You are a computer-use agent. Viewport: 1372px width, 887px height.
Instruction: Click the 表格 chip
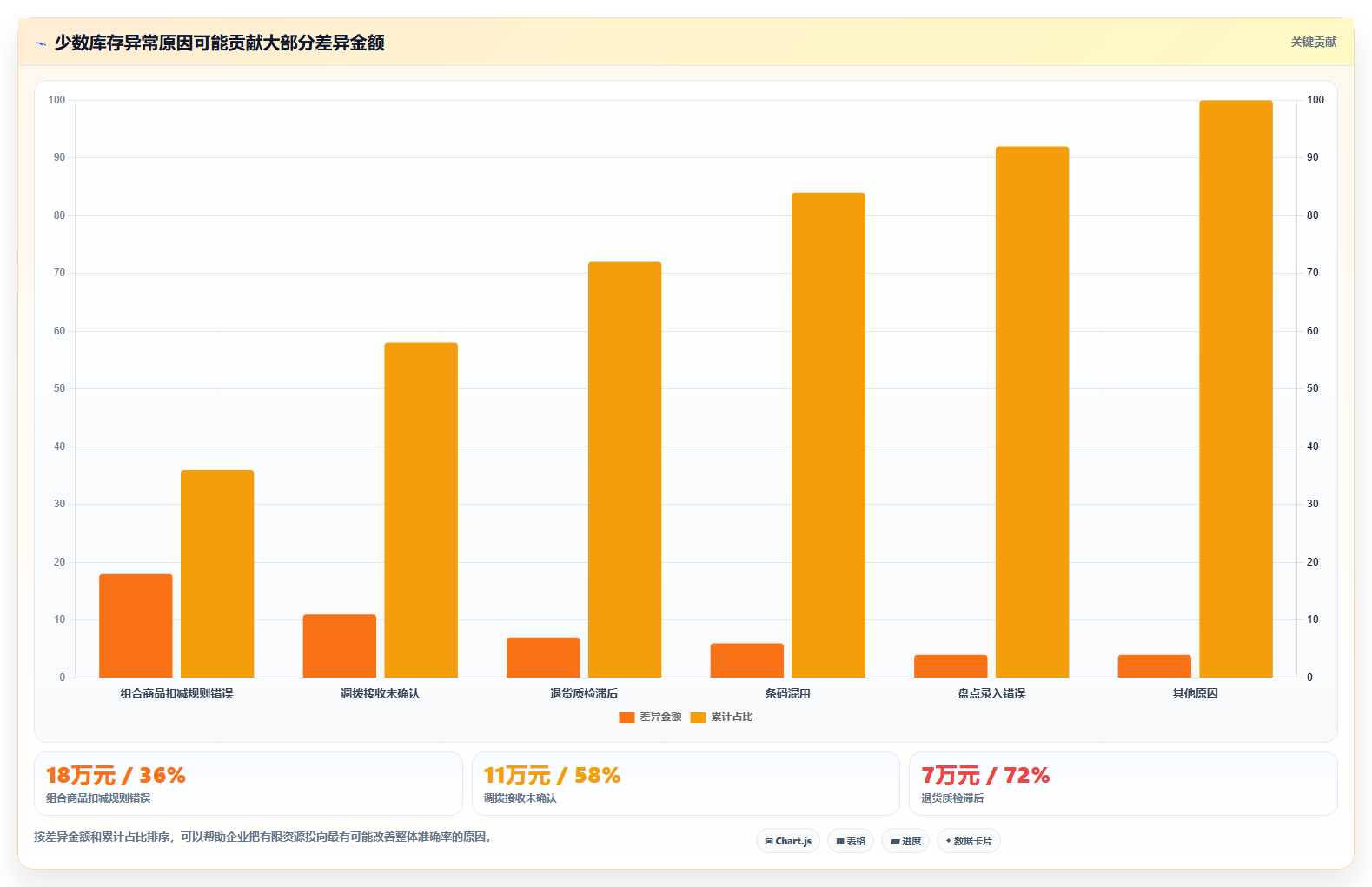point(851,841)
